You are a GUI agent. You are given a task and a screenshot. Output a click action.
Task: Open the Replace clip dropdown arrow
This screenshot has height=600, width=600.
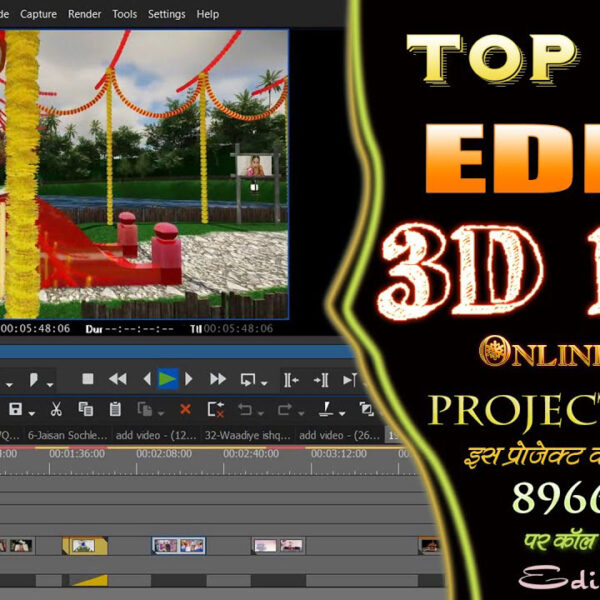coord(161,413)
